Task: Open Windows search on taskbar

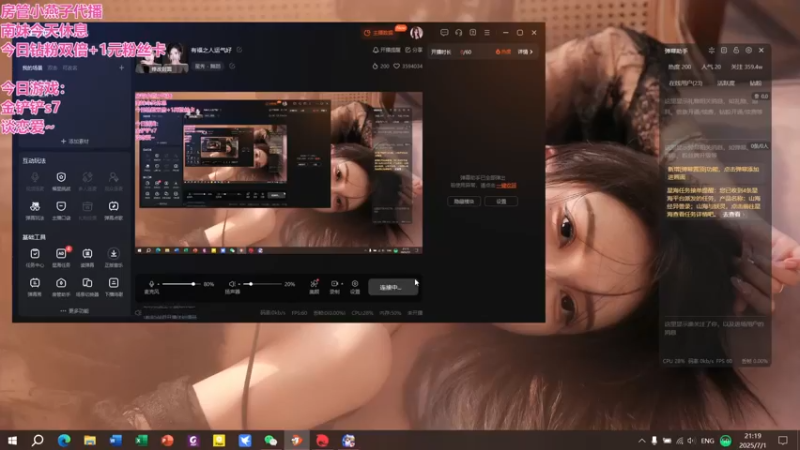Action: pos(37,440)
